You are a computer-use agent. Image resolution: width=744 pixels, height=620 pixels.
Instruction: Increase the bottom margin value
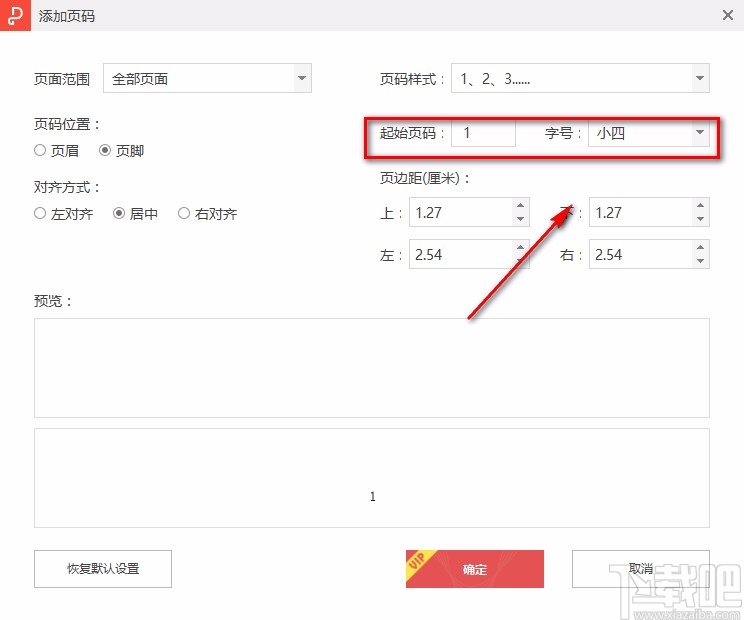tap(700, 206)
